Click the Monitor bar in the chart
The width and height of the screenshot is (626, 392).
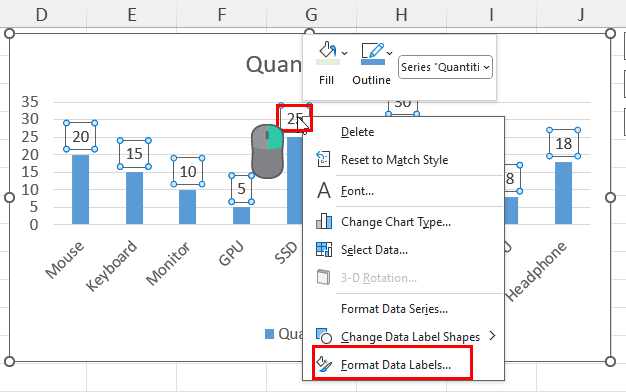(x=188, y=207)
